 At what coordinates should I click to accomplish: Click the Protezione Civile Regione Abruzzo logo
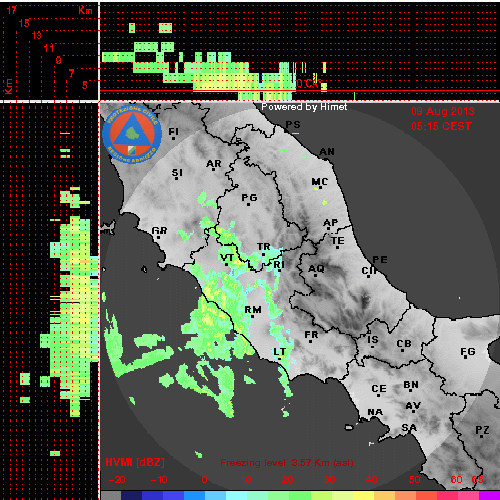point(132,135)
